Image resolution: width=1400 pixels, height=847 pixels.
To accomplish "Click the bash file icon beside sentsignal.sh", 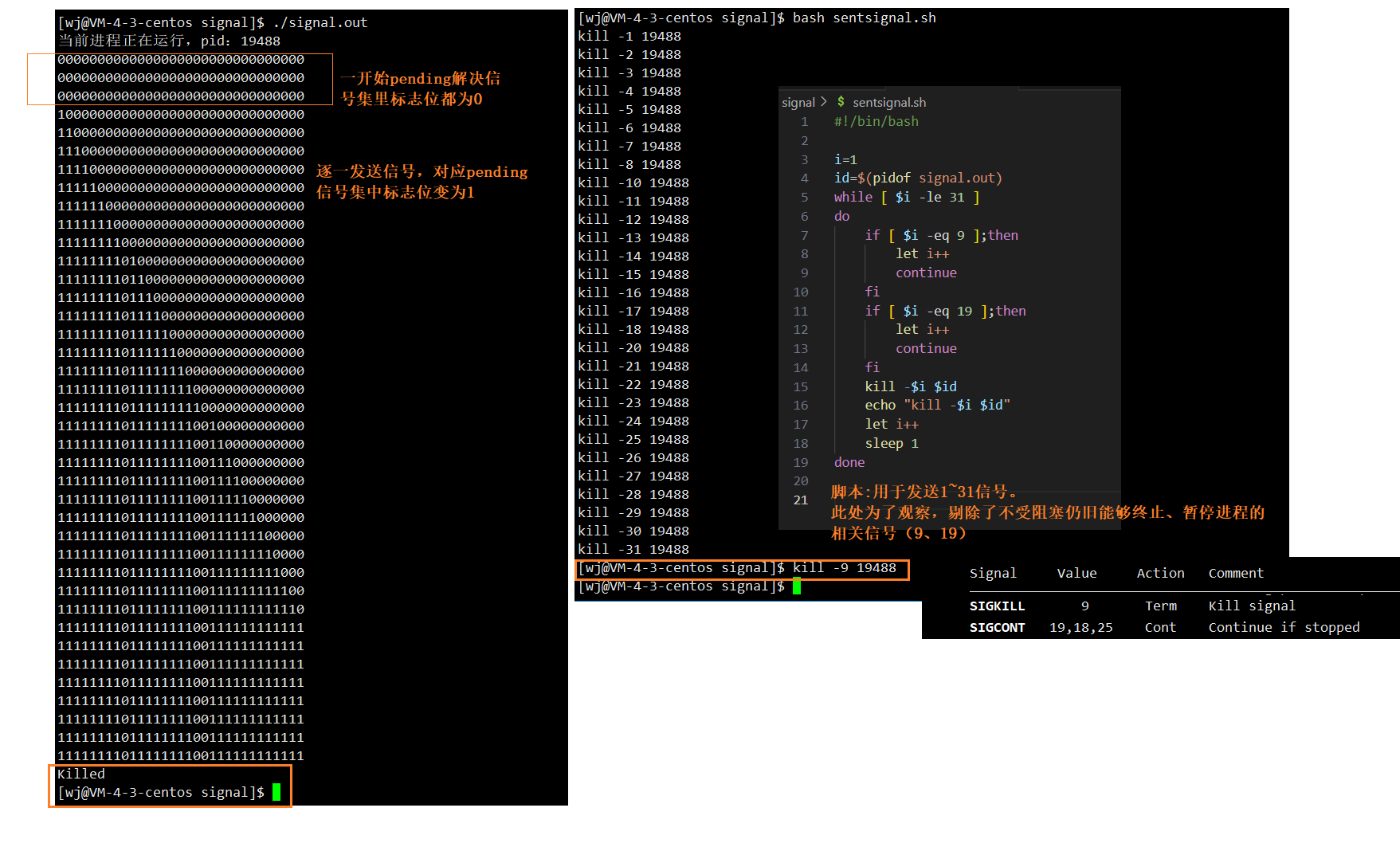I will 841,102.
